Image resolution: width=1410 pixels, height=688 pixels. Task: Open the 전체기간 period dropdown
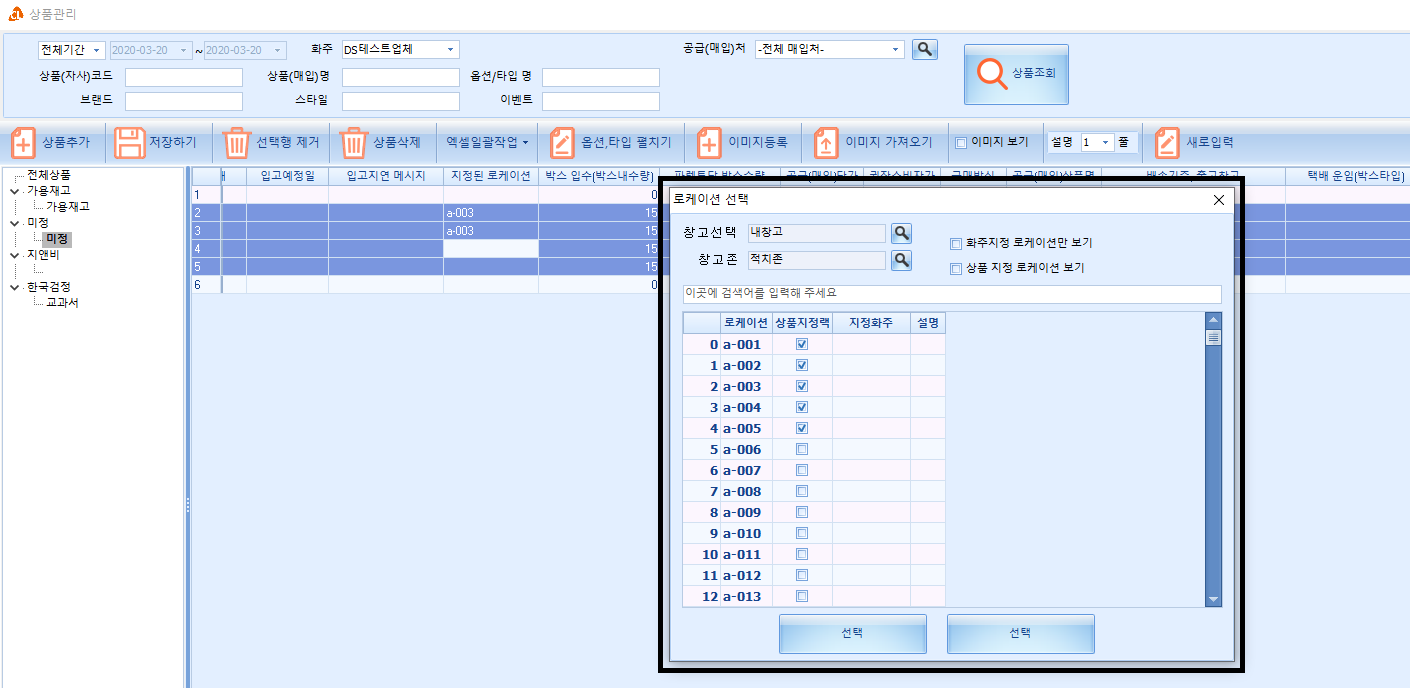click(x=97, y=50)
